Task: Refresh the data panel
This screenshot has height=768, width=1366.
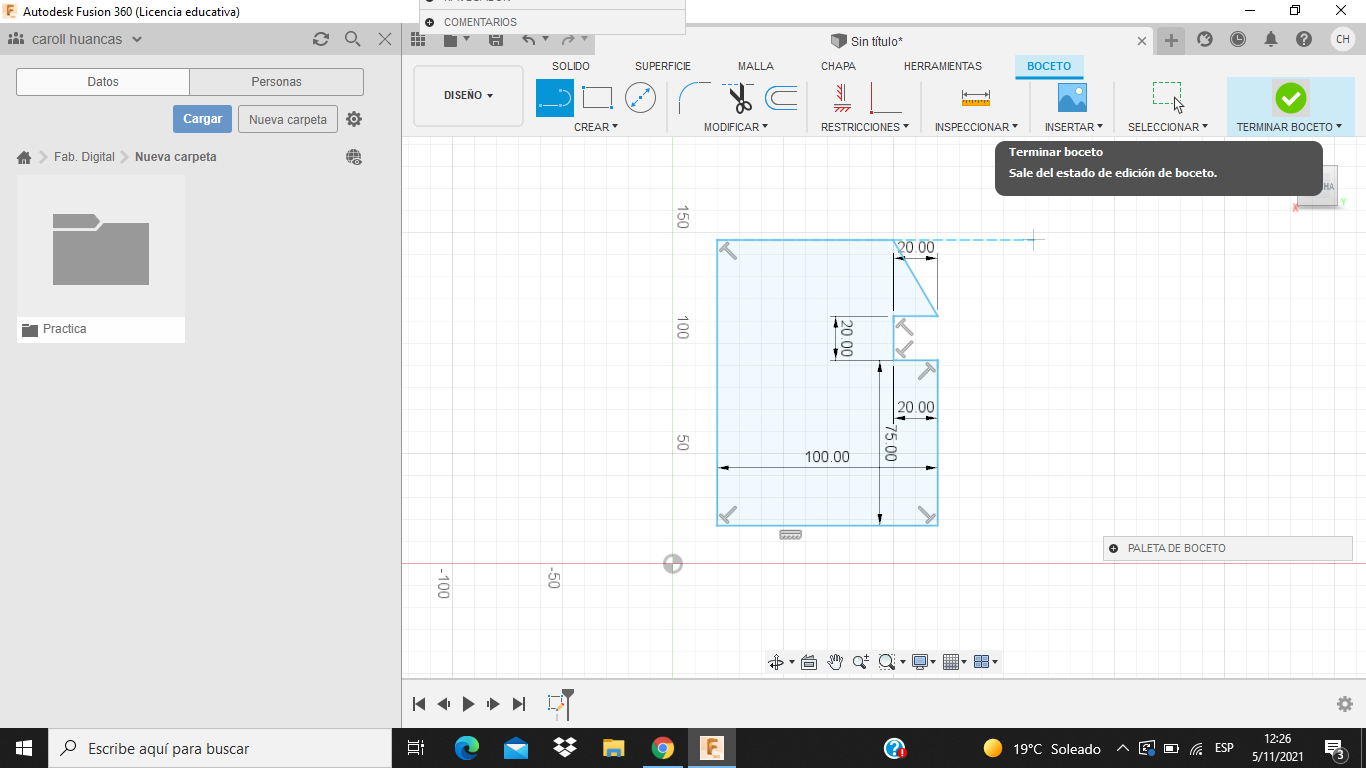Action: (320, 39)
